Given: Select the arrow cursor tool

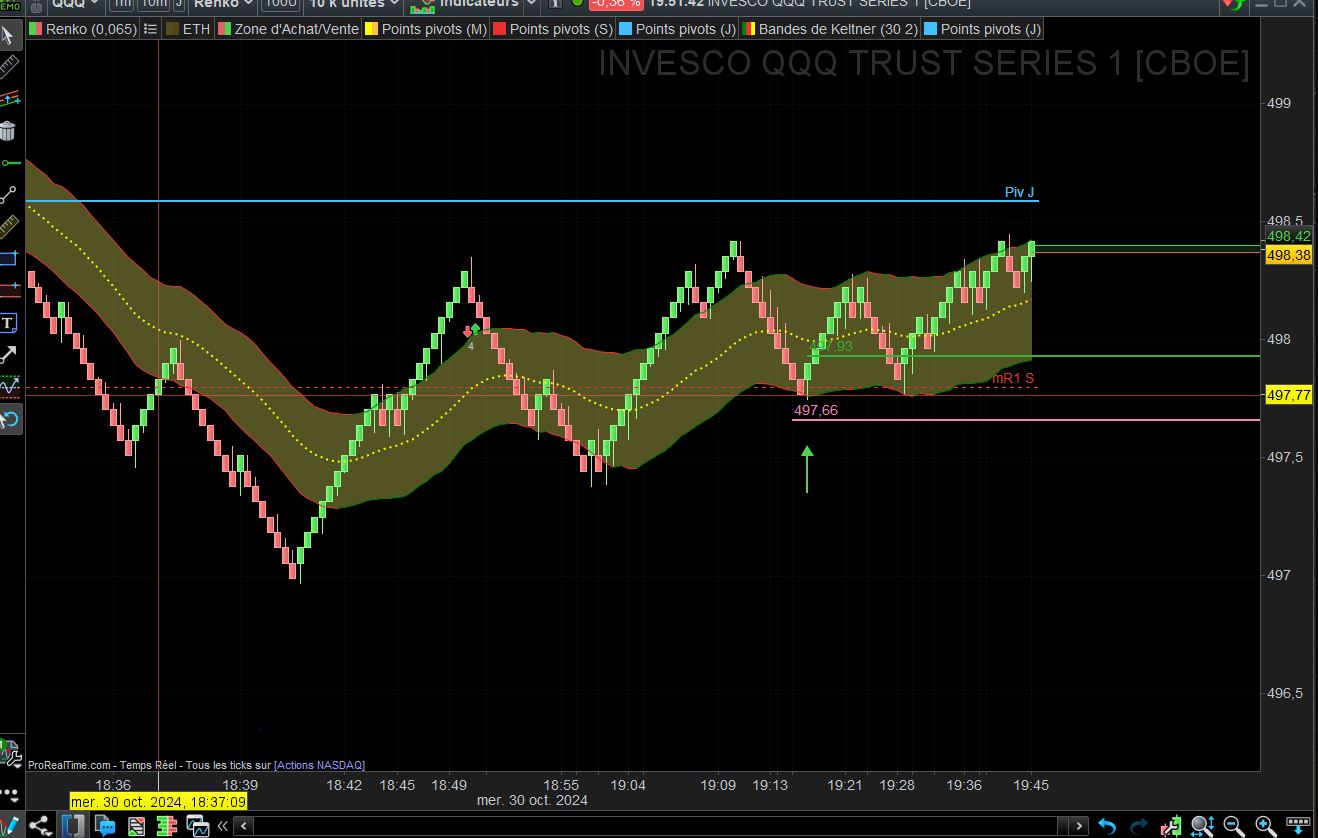Looking at the screenshot, I should (9, 37).
